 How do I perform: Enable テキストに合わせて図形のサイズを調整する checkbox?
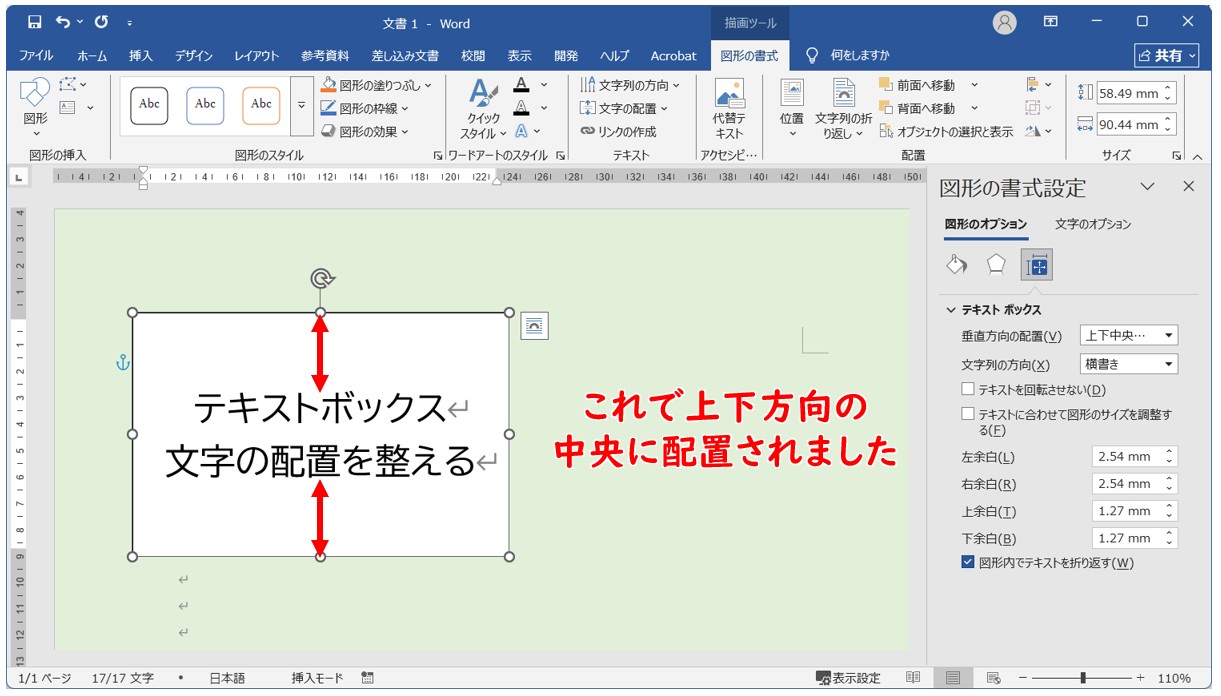pyautogui.click(x=967, y=413)
